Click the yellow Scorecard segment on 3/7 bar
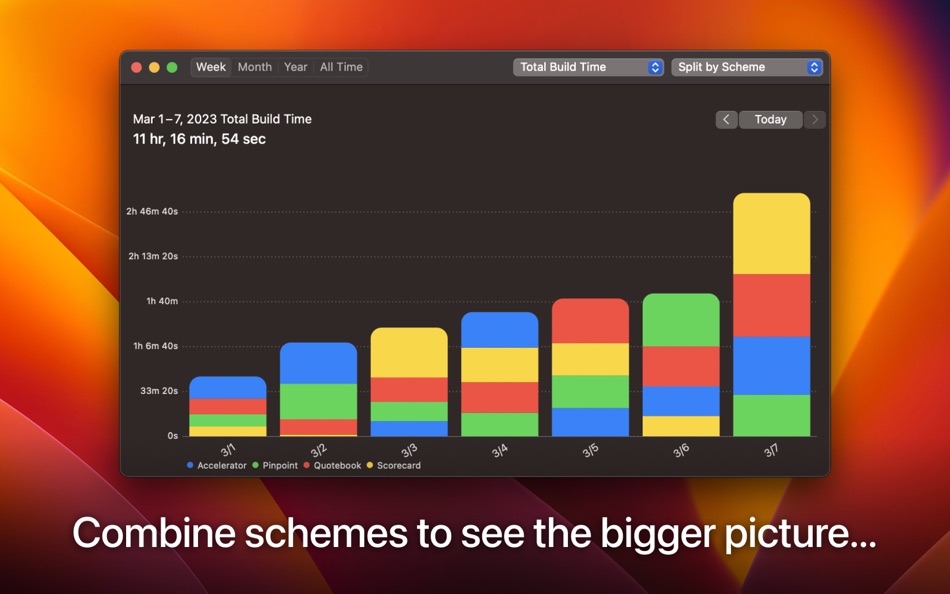The height and width of the screenshot is (594, 950). point(772,234)
